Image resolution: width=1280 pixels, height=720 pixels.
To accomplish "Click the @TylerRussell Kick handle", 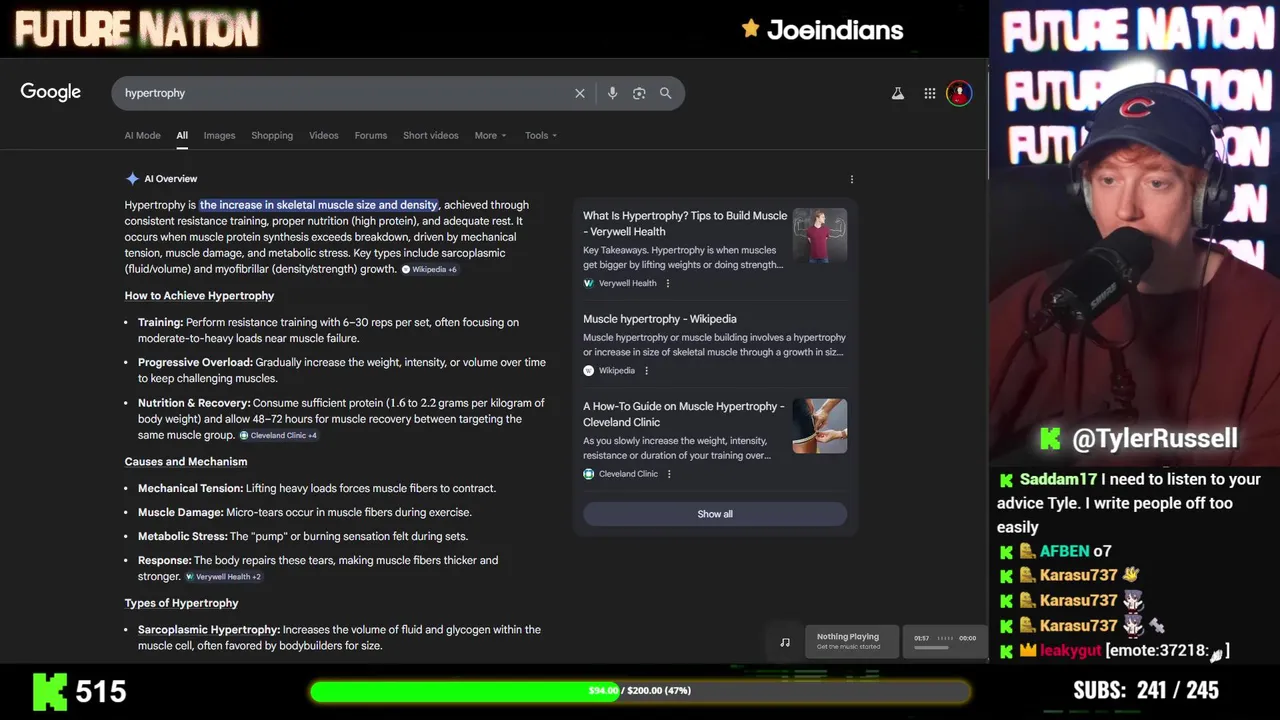I will (1155, 439).
